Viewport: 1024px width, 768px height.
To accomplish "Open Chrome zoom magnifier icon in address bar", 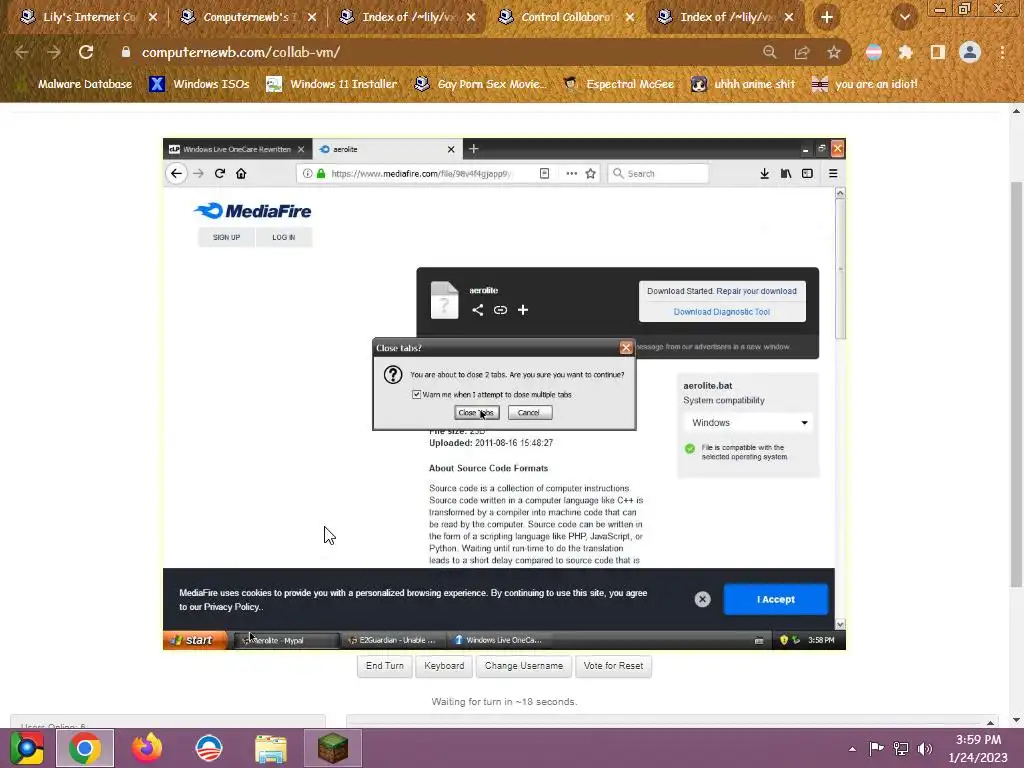I will coord(770,52).
